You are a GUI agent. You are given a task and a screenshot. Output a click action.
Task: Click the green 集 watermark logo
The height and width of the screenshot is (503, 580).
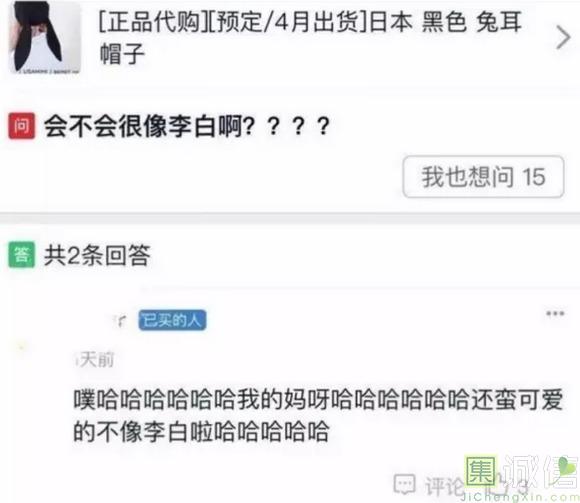480,471
